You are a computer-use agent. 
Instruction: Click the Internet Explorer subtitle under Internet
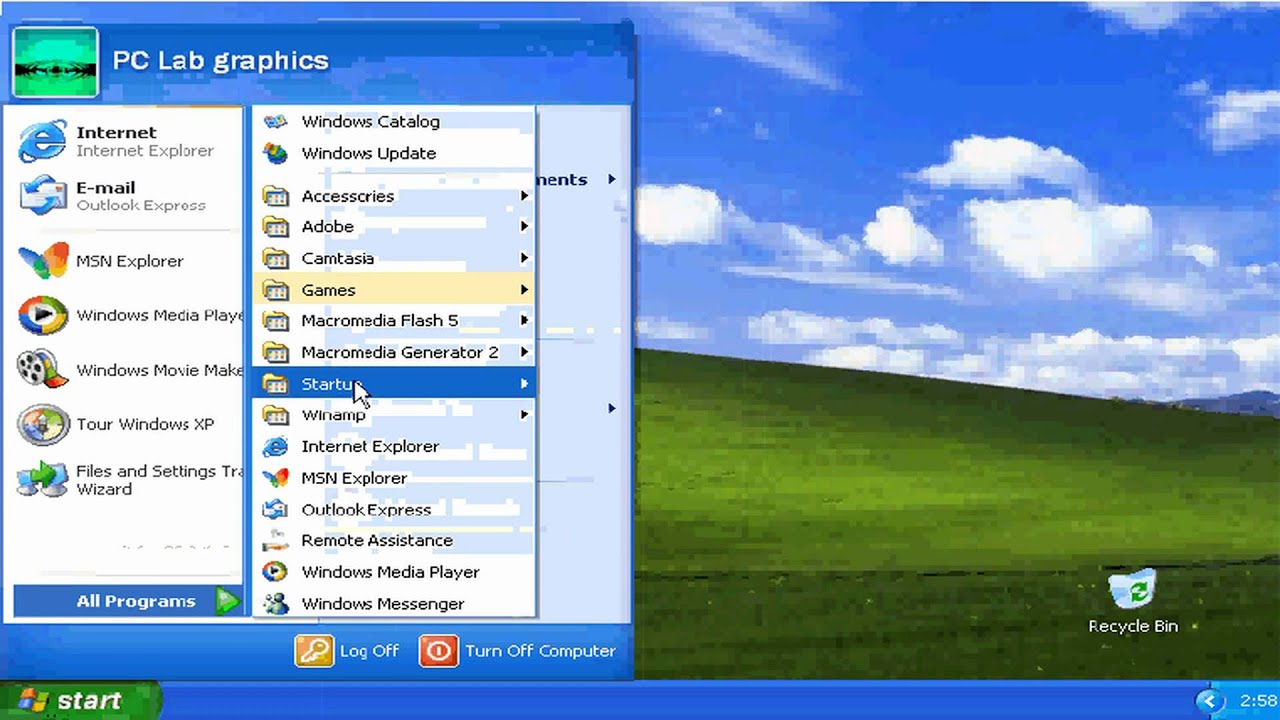coord(145,151)
